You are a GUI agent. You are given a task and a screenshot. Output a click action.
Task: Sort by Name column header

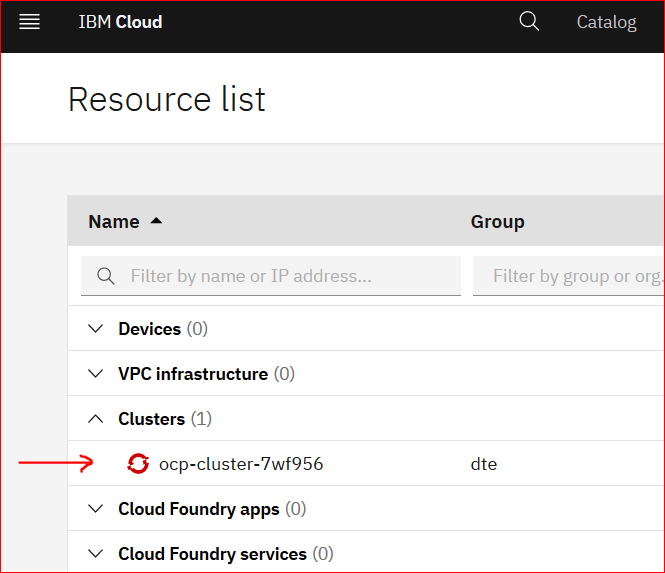coord(114,221)
